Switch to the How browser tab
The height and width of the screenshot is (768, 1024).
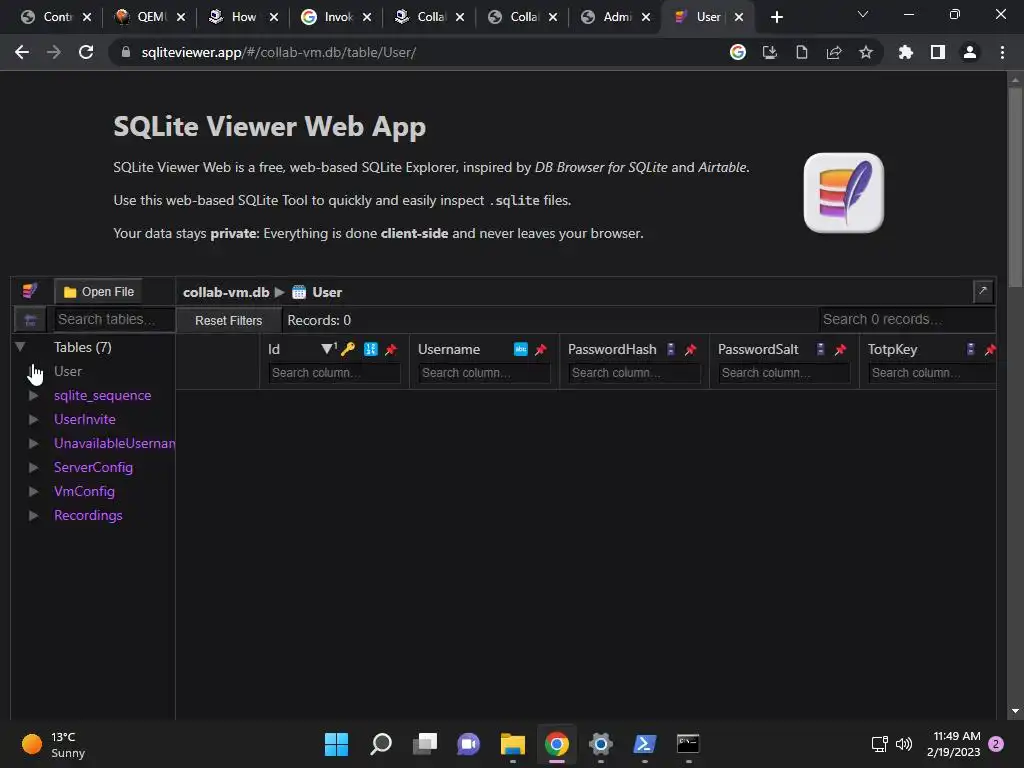coord(242,17)
